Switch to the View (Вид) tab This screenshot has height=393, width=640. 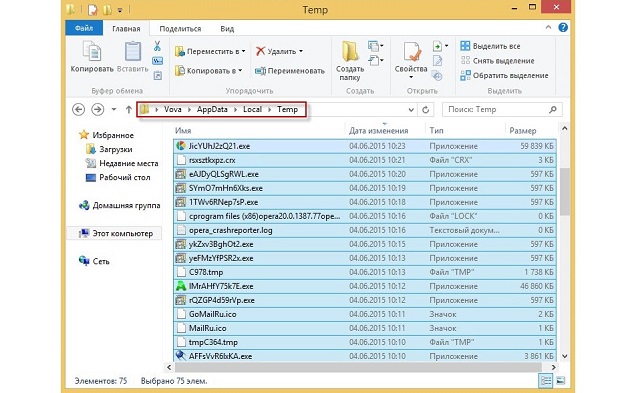coord(227,29)
